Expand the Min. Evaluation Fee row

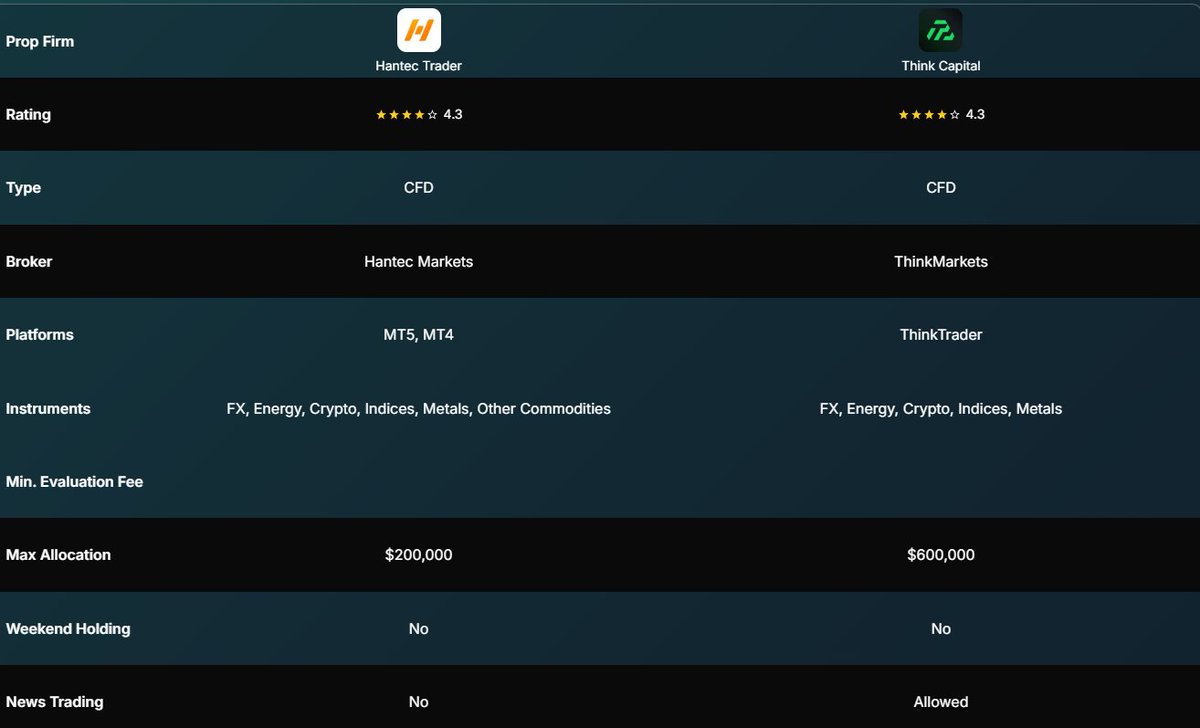click(x=75, y=481)
